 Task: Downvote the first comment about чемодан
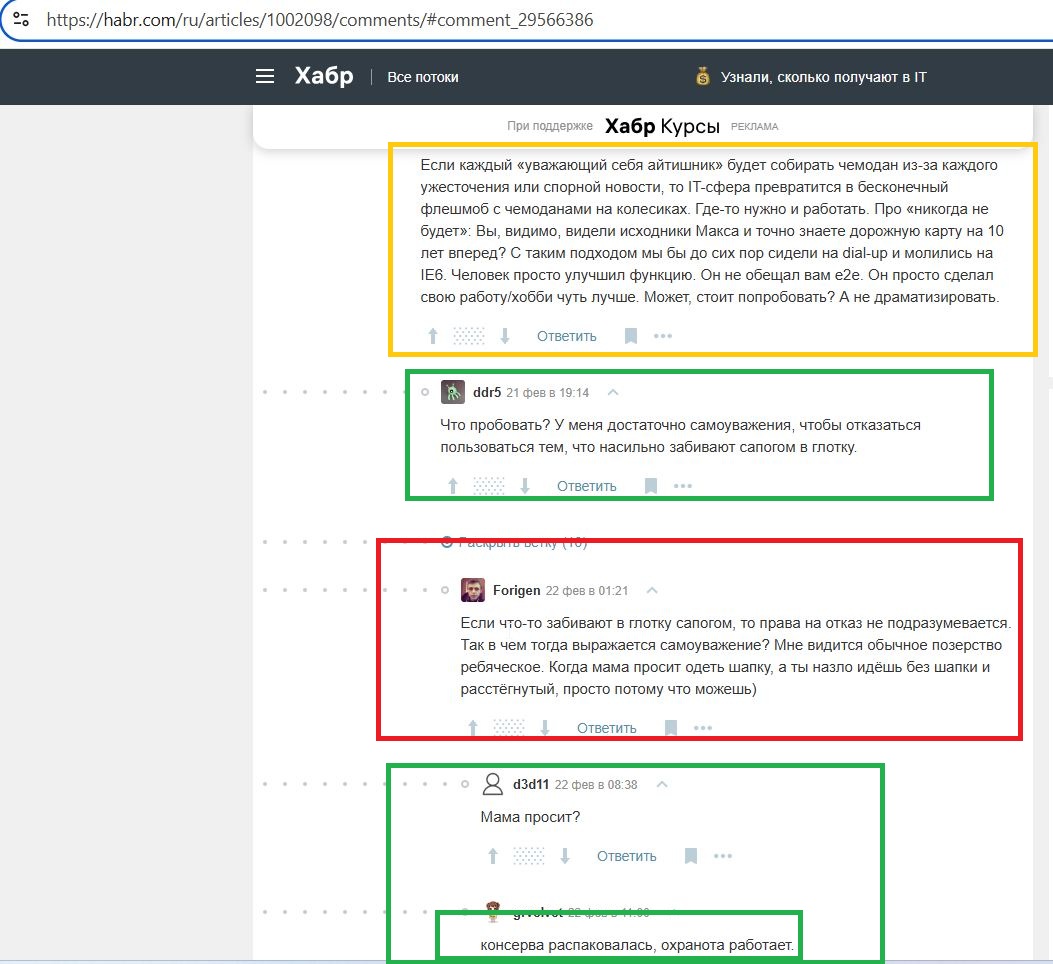tap(505, 337)
